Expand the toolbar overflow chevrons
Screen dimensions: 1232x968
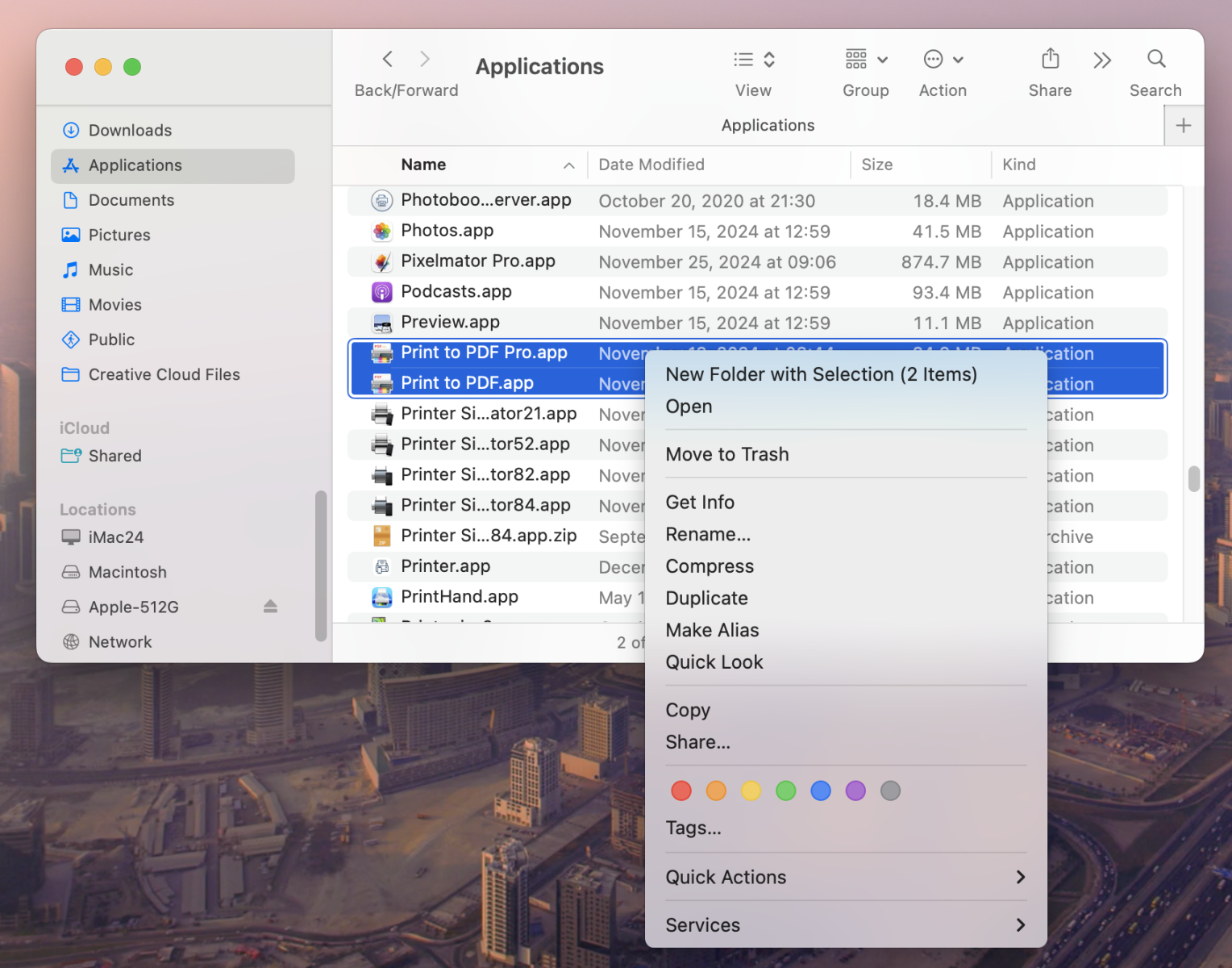click(1102, 60)
